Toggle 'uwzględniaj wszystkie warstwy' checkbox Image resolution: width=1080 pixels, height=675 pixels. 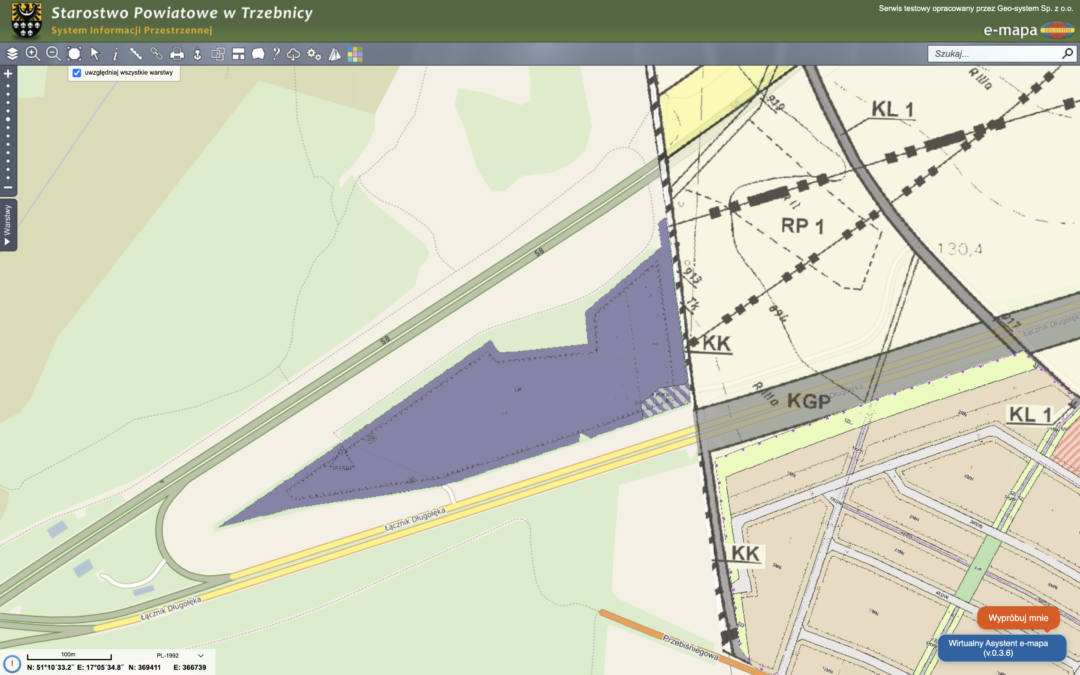[x=77, y=73]
